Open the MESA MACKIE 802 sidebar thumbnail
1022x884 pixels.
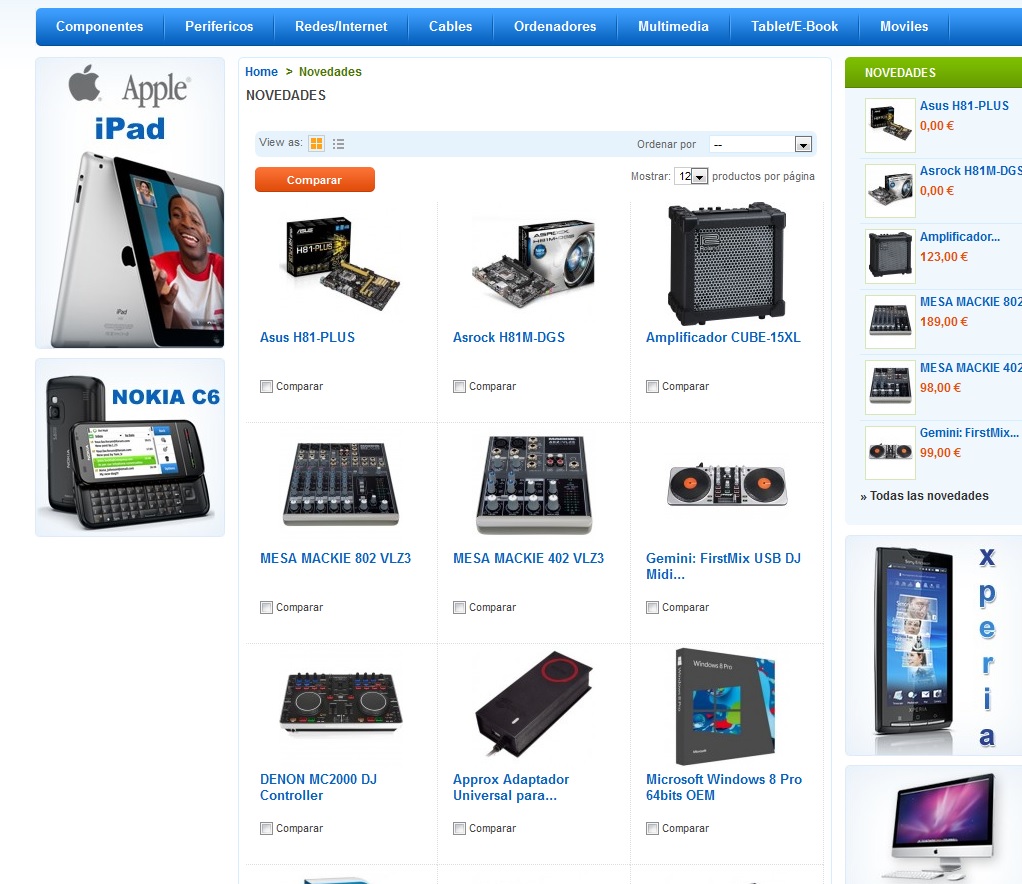tap(890, 321)
